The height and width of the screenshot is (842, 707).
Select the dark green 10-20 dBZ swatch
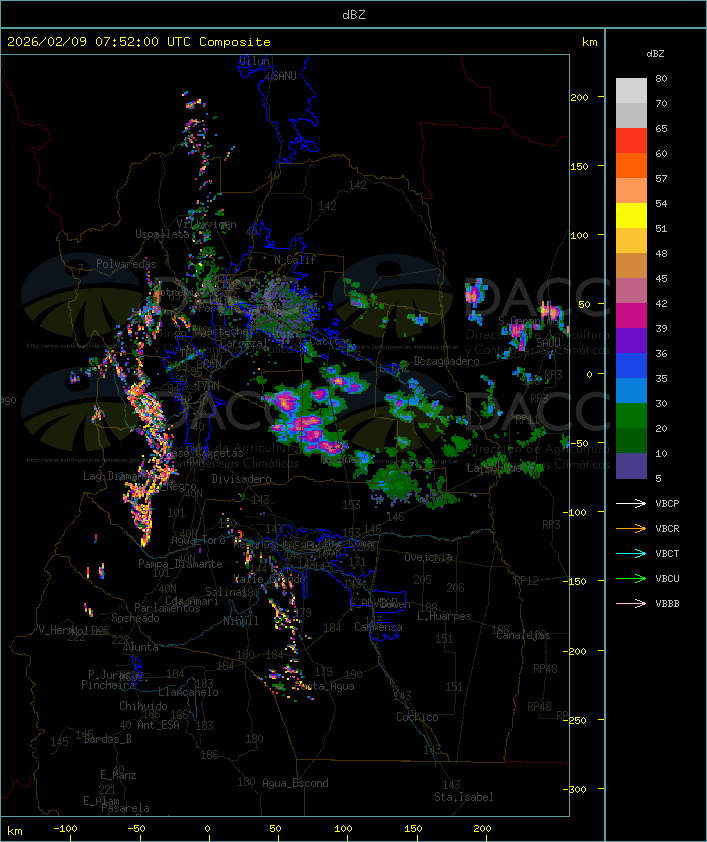(x=631, y=440)
